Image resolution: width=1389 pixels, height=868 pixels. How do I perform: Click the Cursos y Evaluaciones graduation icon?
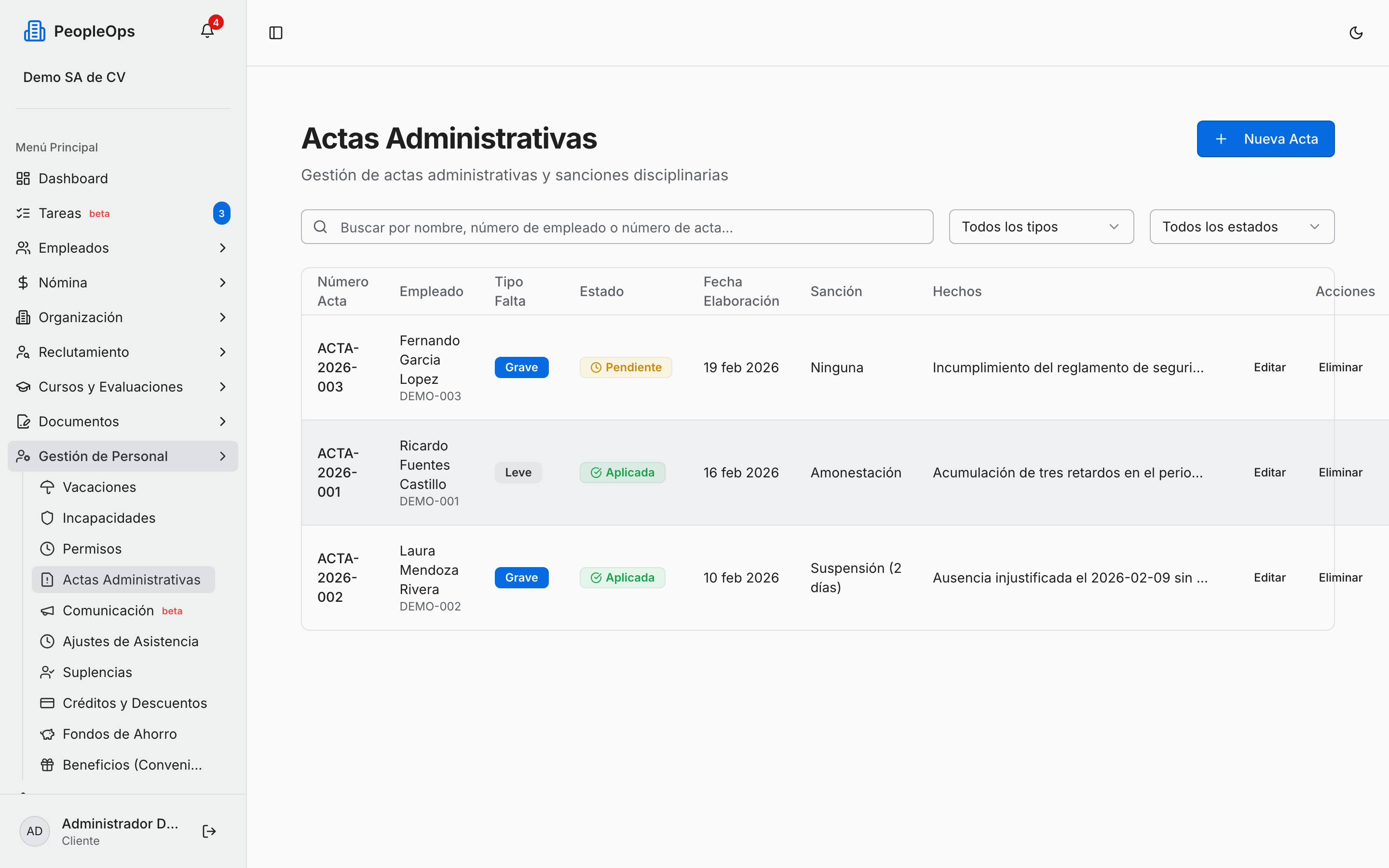point(23,387)
